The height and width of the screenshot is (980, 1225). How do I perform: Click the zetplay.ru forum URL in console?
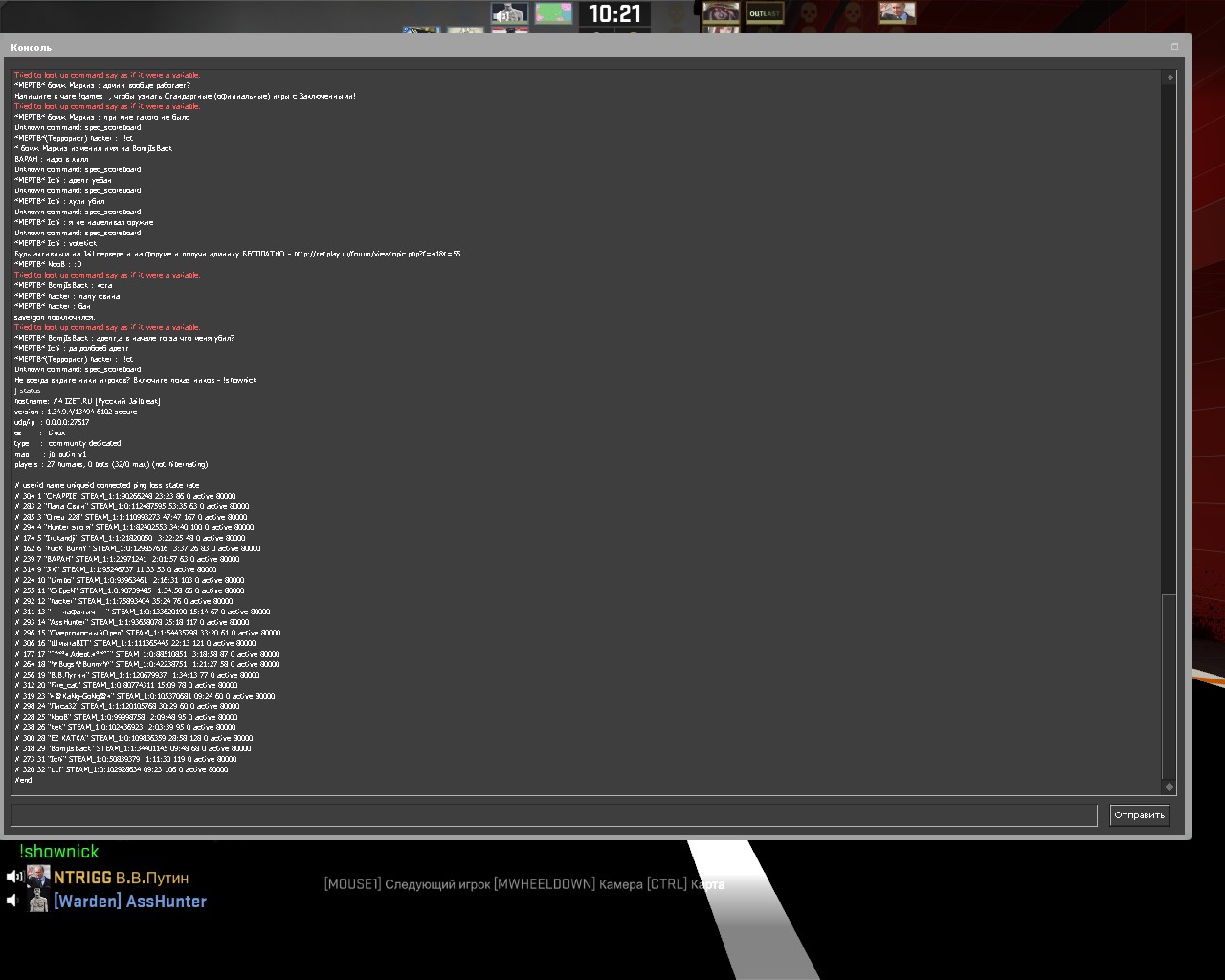tap(376, 254)
